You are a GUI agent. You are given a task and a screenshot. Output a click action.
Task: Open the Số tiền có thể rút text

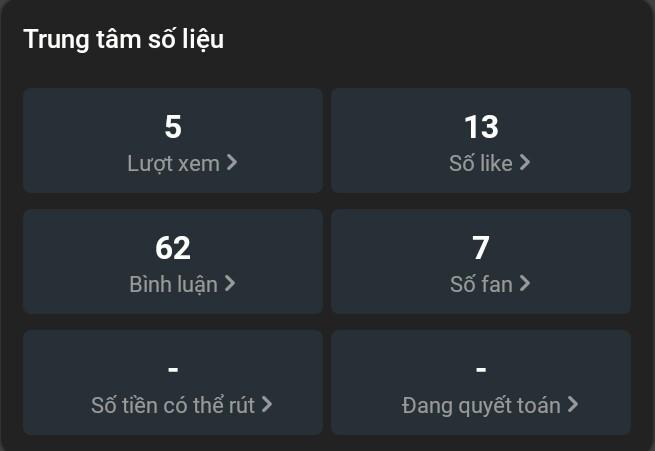coord(174,405)
